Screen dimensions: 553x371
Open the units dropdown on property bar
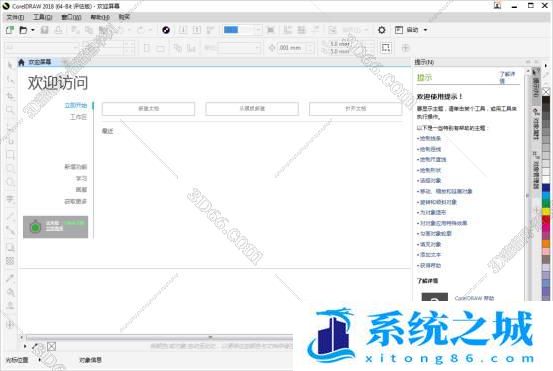point(258,48)
